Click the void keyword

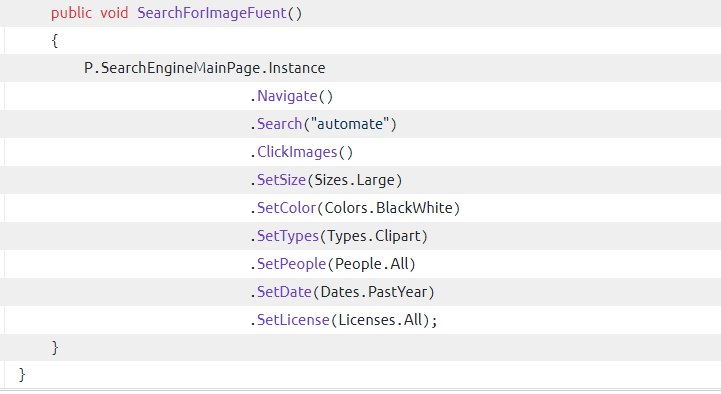coord(114,13)
